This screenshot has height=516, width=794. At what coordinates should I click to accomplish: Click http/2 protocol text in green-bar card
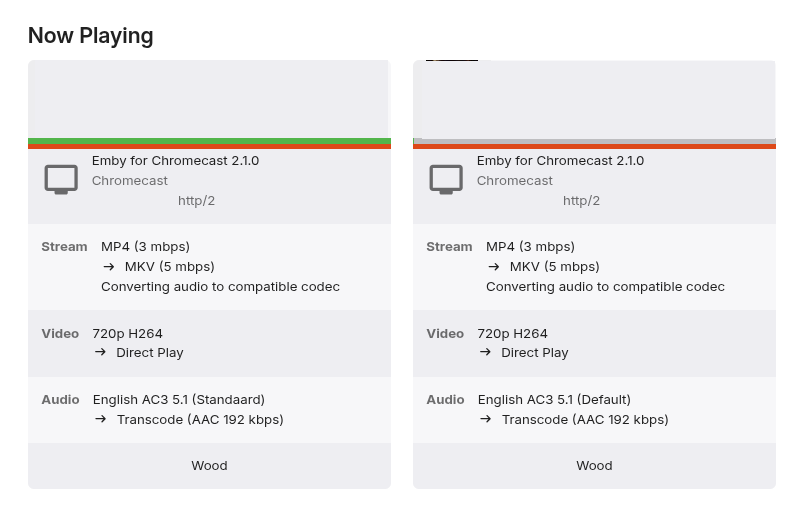(x=196, y=200)
